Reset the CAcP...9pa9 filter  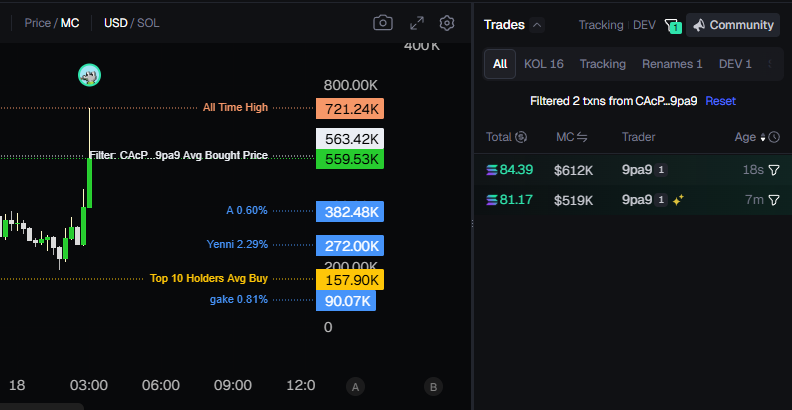pos(720,101)
